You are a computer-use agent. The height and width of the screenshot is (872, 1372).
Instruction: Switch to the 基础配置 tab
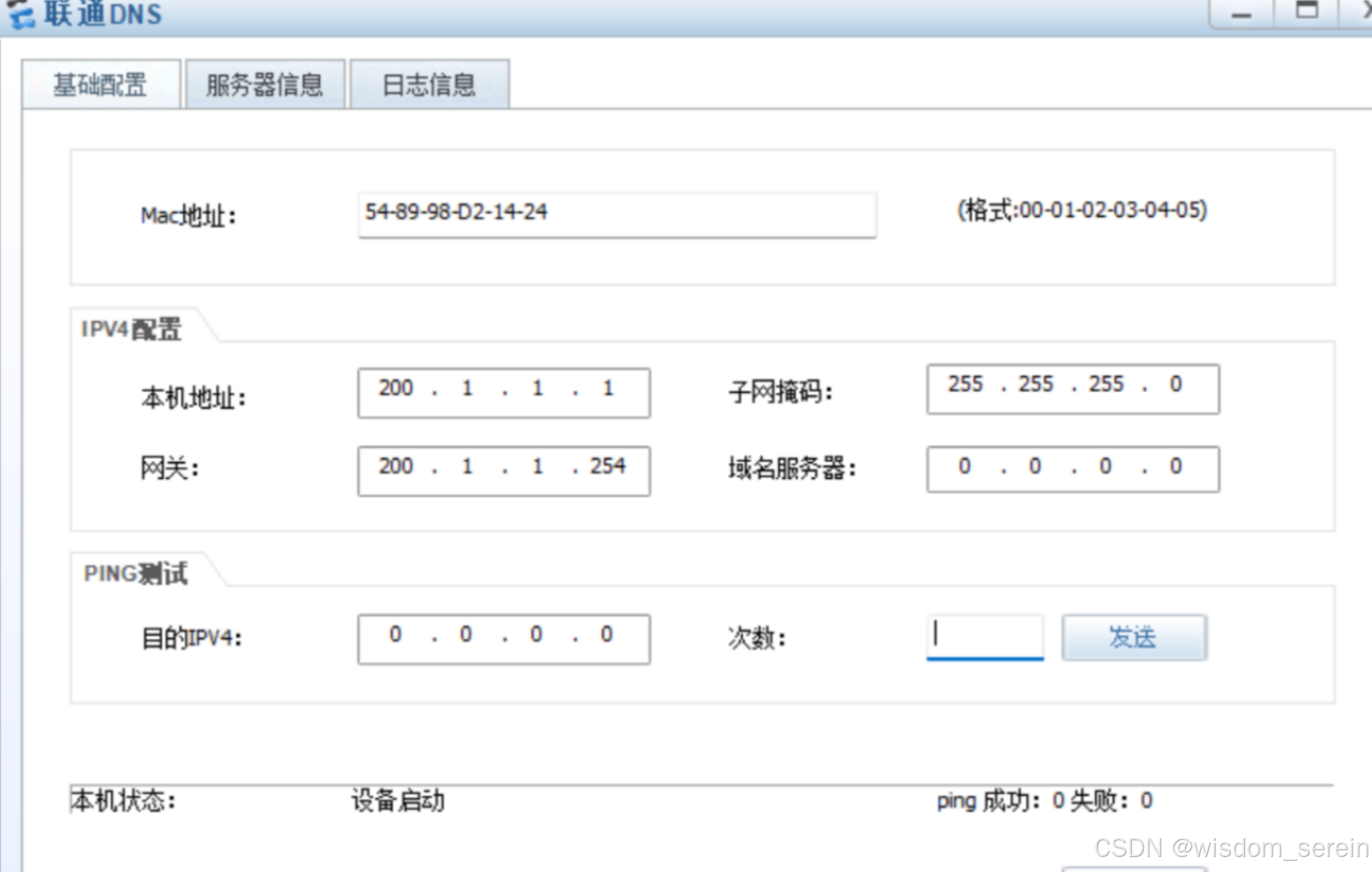pyautogui.click(x=101, y=85)
